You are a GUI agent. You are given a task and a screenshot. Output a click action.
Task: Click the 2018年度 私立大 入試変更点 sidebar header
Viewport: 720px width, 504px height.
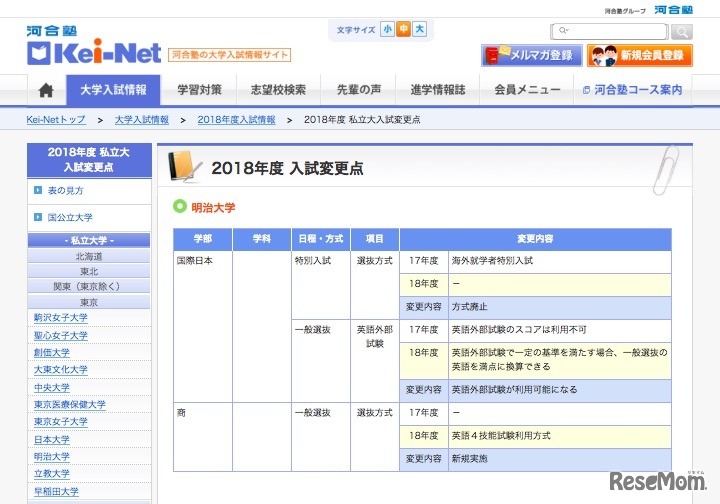tap(89, 160)
